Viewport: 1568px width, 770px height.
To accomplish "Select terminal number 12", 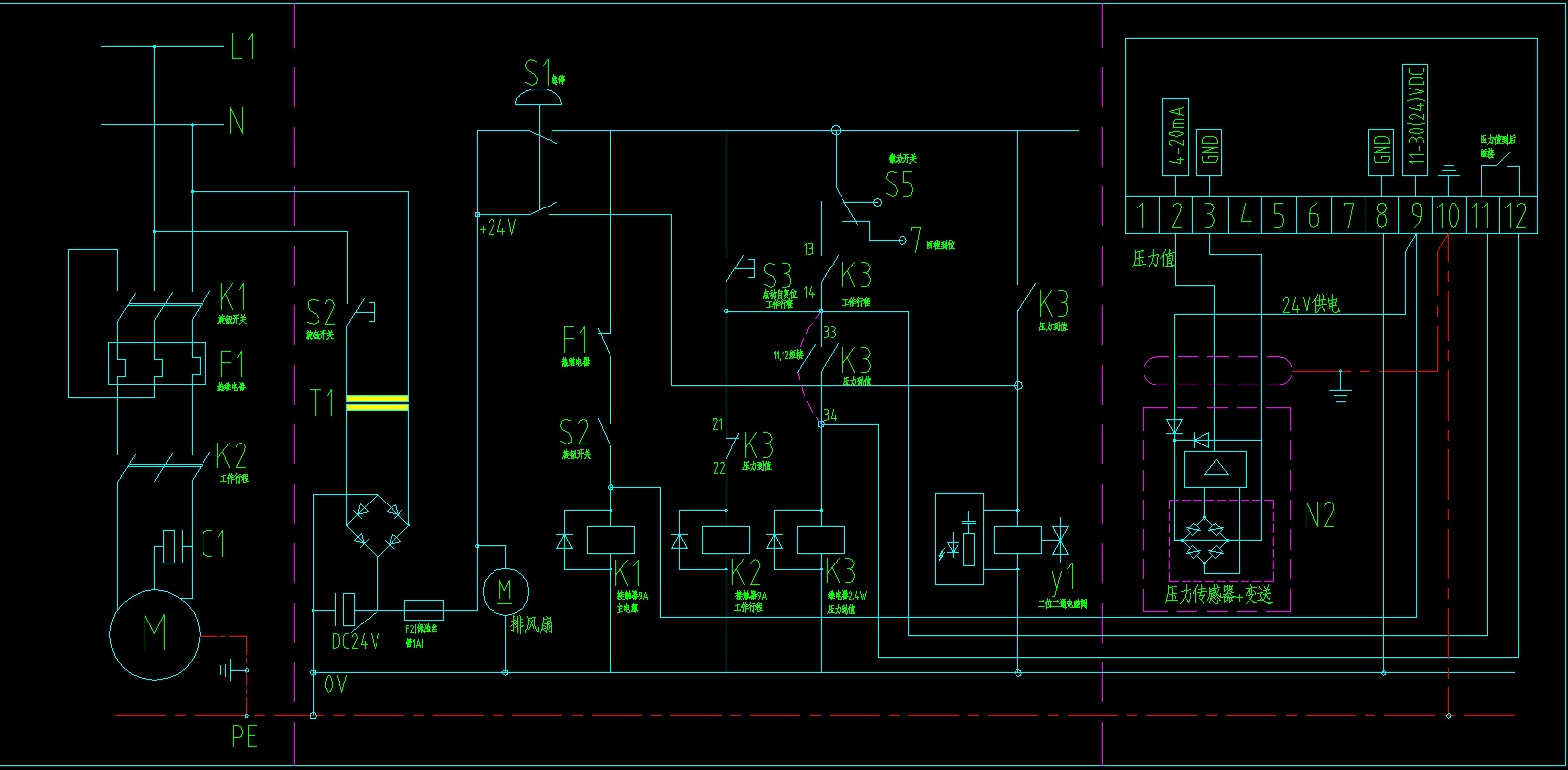I will coord(1517,215).
